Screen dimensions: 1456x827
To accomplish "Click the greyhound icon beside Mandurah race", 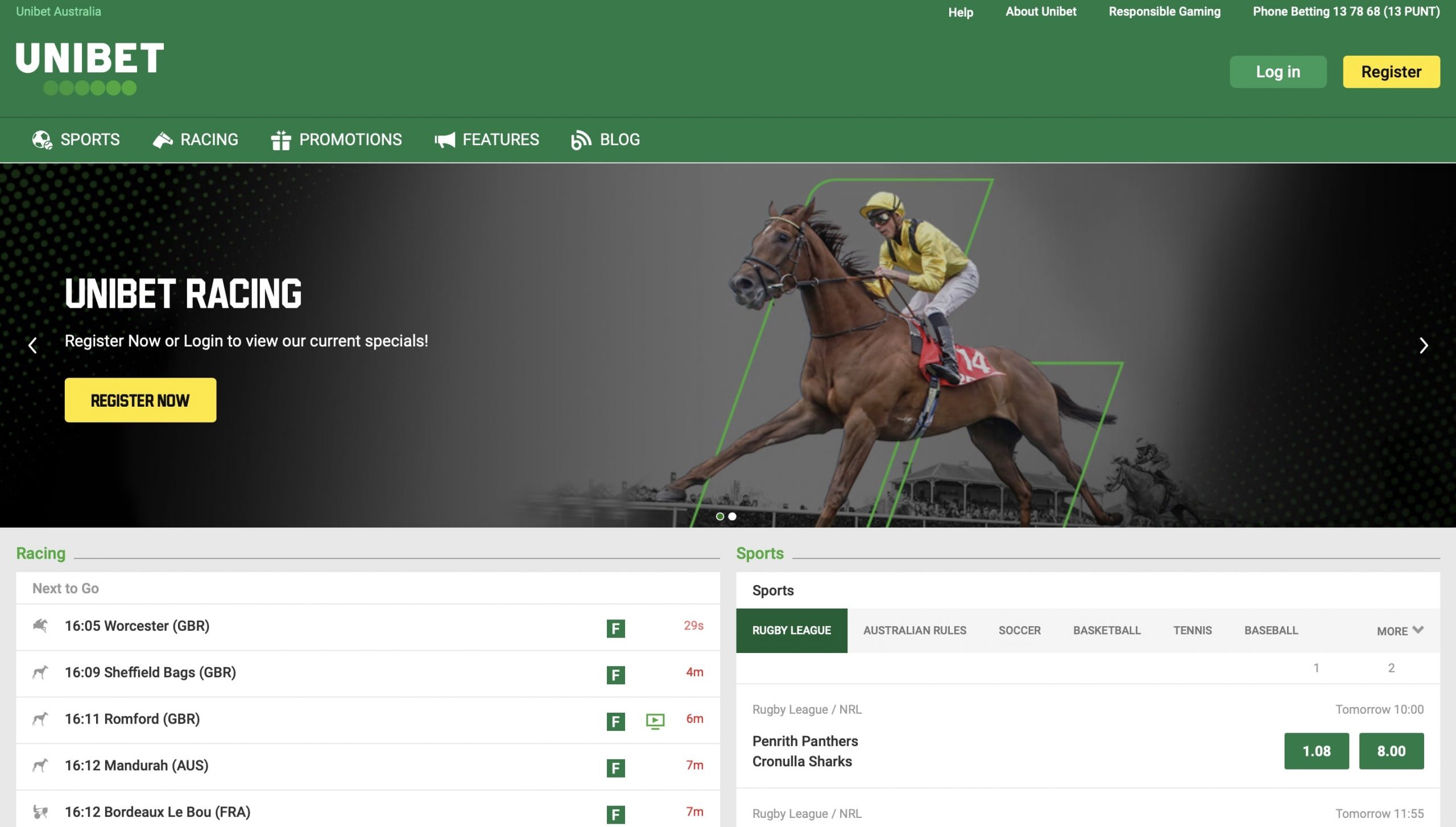I will tap(40, 766).
